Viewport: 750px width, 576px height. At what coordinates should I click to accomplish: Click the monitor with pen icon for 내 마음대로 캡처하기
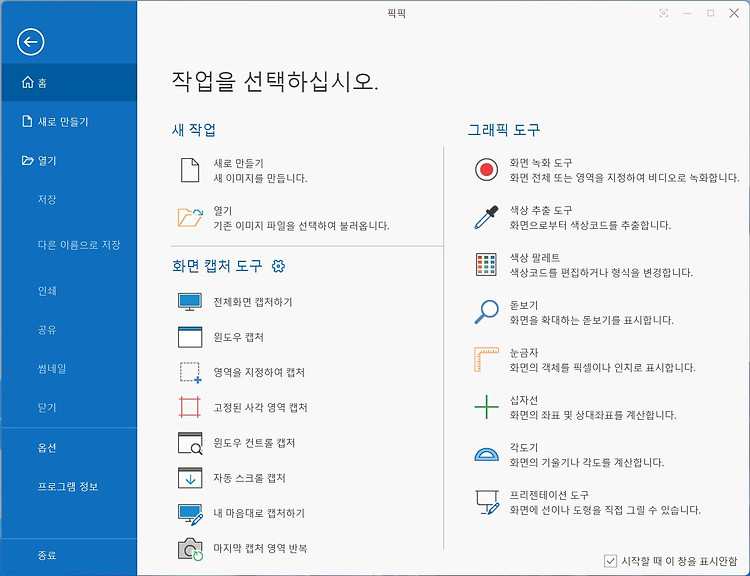point(190,514)
